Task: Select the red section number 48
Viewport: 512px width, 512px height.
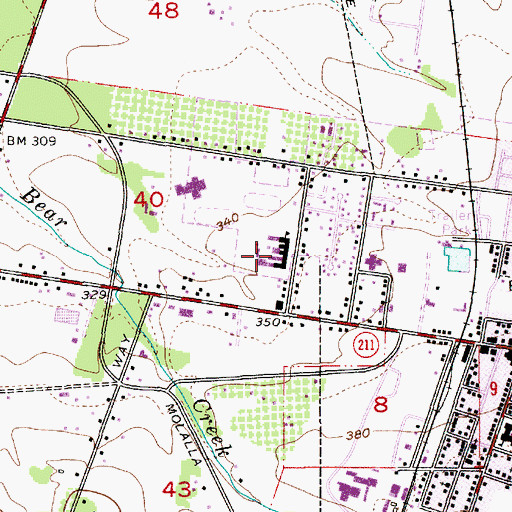Action: pos(163,10)
